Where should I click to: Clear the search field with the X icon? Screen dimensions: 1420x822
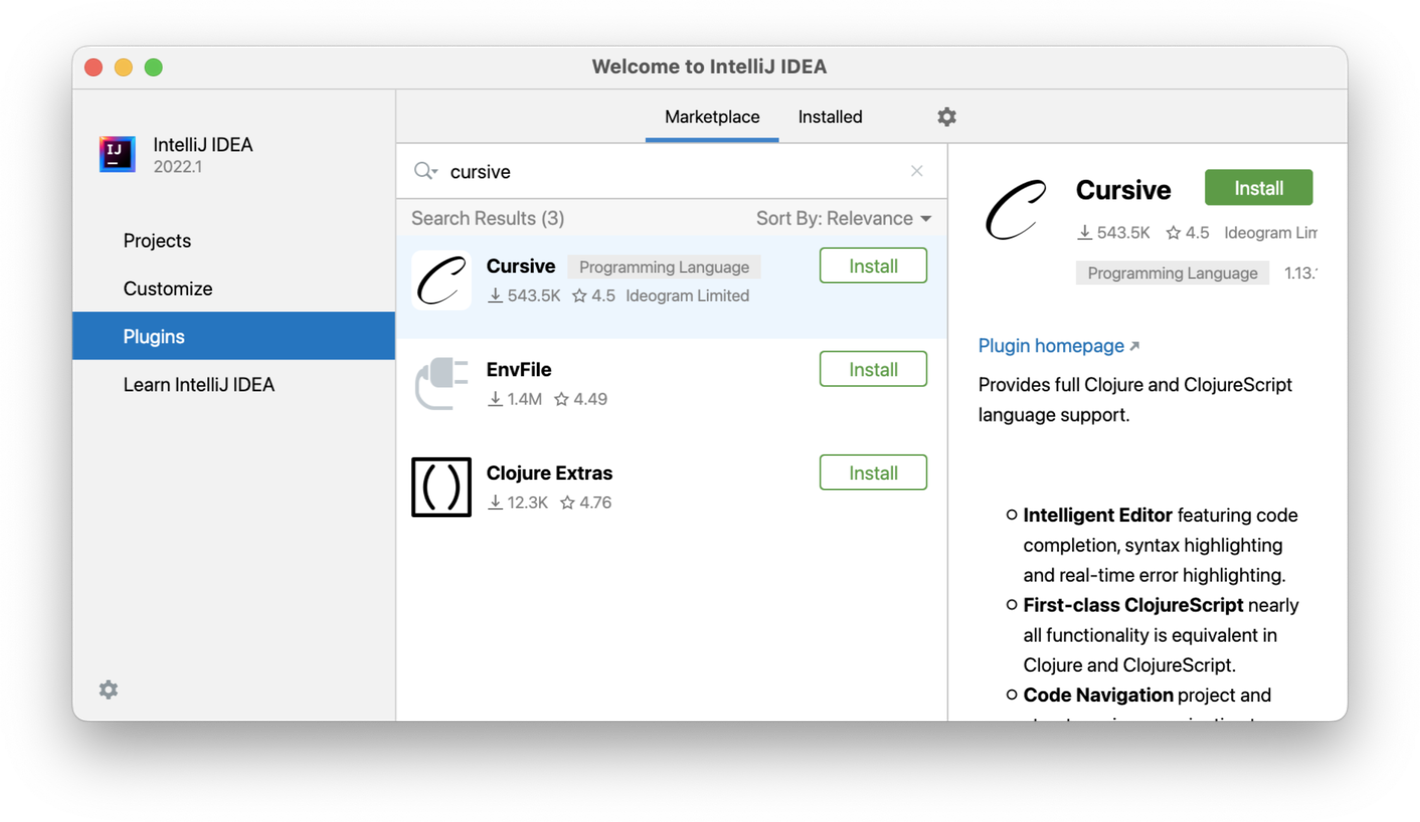916,171
